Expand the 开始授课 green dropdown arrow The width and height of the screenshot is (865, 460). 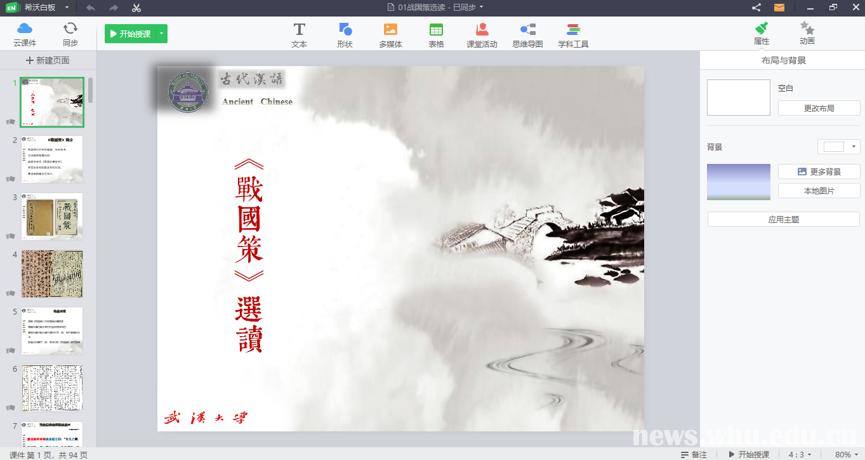point(161,34)
